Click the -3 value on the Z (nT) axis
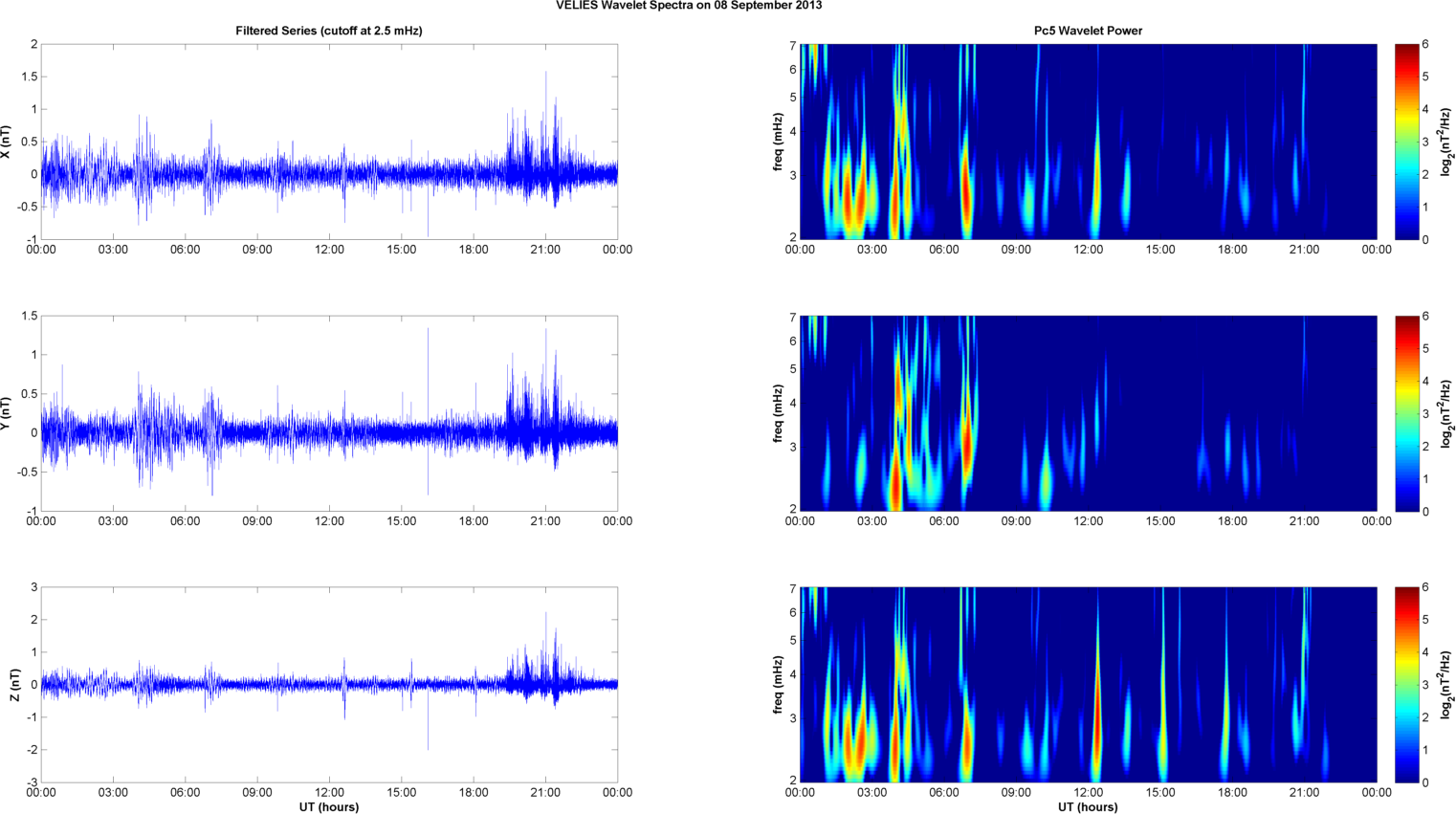This screenshot has height=814, width=1456. click(x=32, y=782)
